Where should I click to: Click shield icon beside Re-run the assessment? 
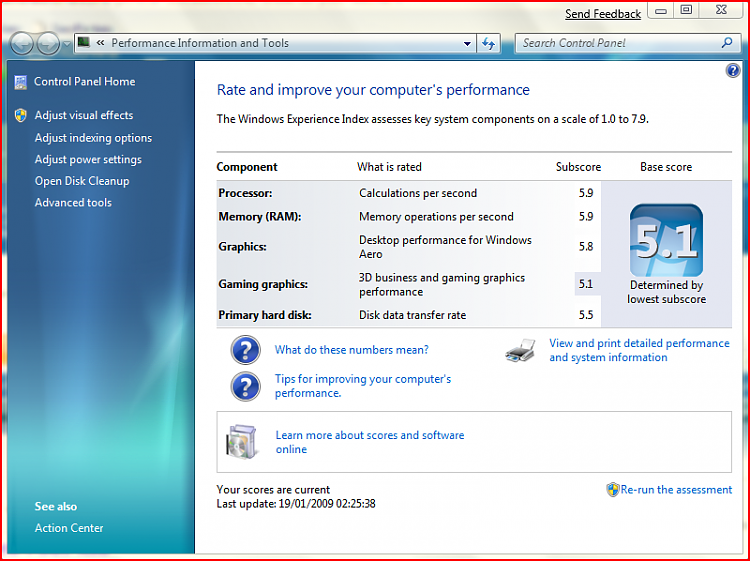(x=613, y=490)
